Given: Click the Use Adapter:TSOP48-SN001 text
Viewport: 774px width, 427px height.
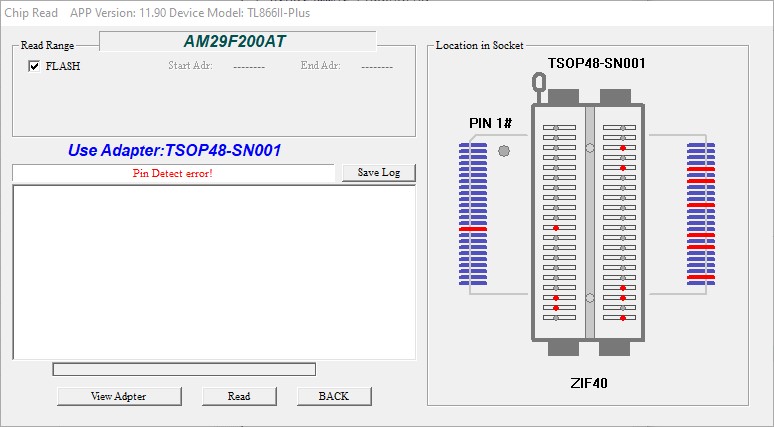Looking at the screenshot, I should tap(174, 150).
